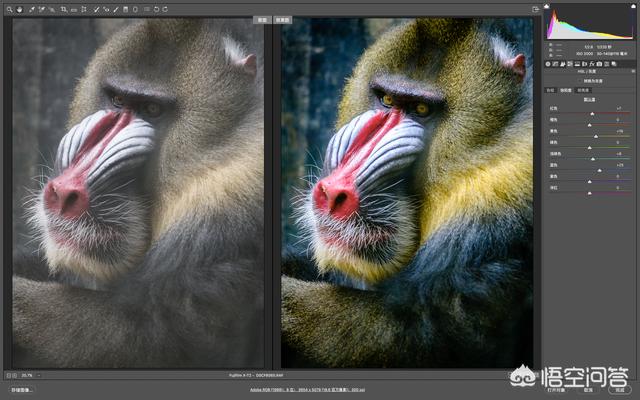
Task: Click the zoom percentage field at bottom left
Action: (x=27, y=375)
